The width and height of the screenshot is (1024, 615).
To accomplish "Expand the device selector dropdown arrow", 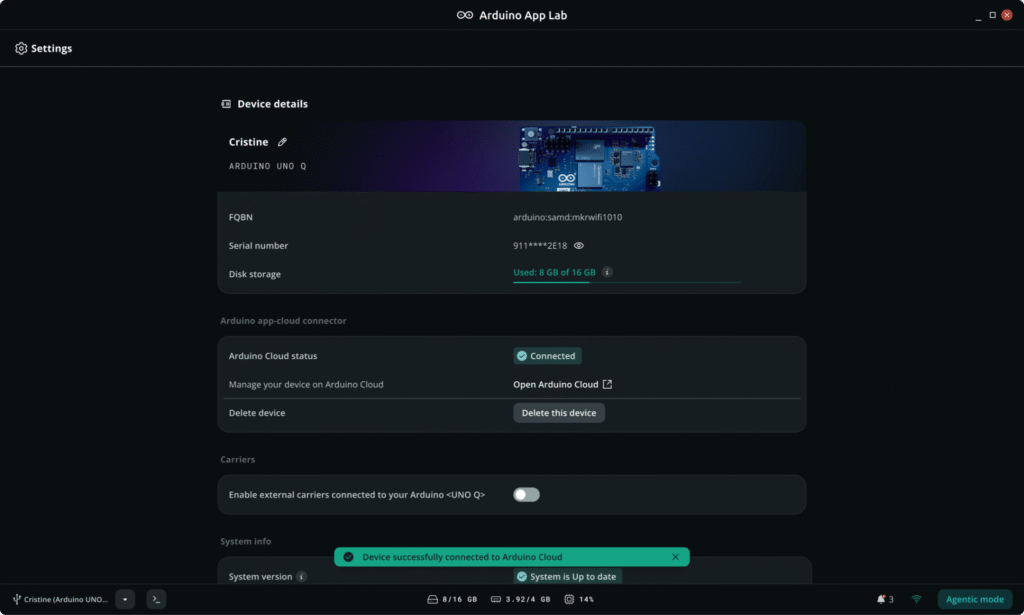I will 125,599.
